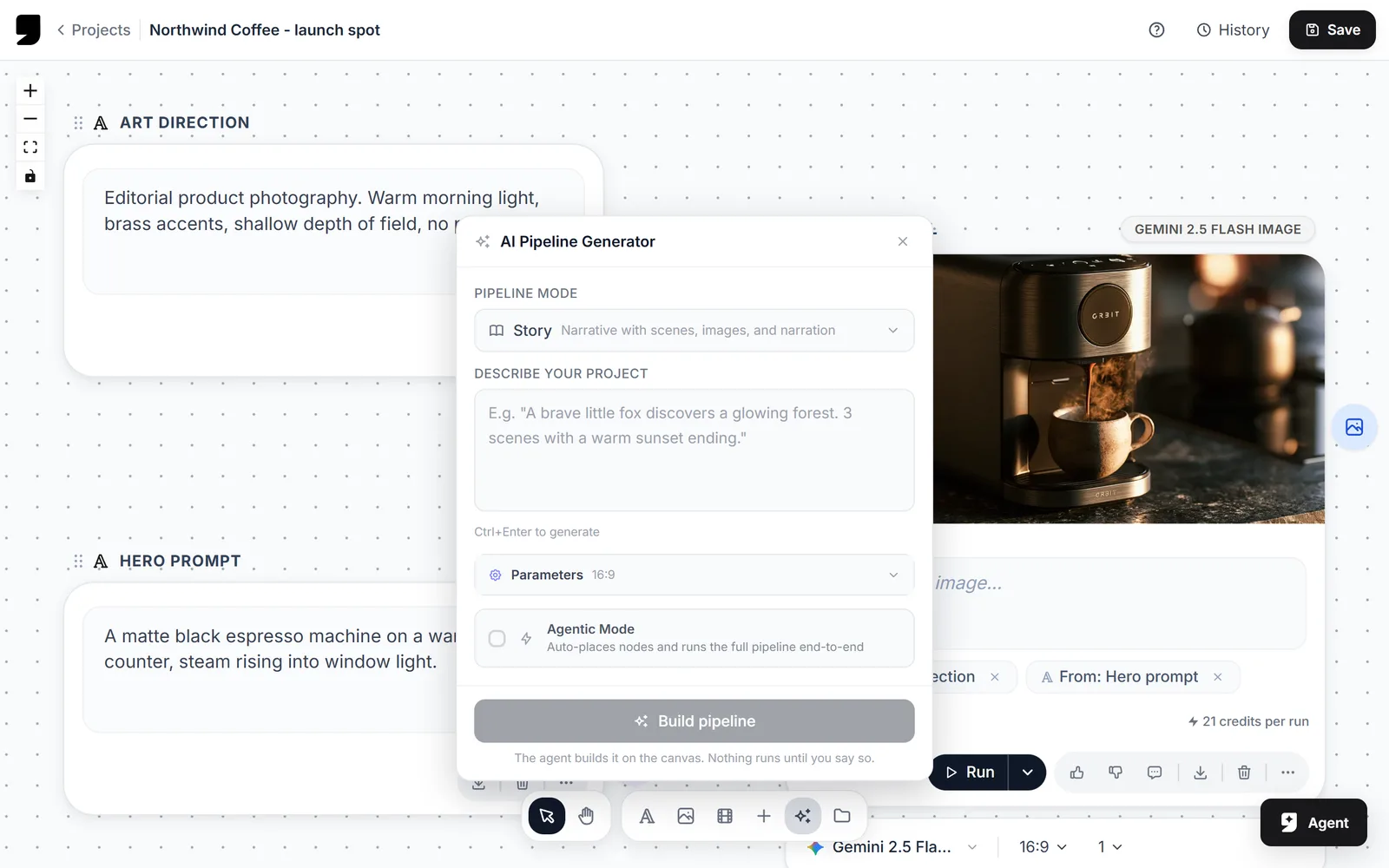Open the help question mark icon

pos(1156,30)
